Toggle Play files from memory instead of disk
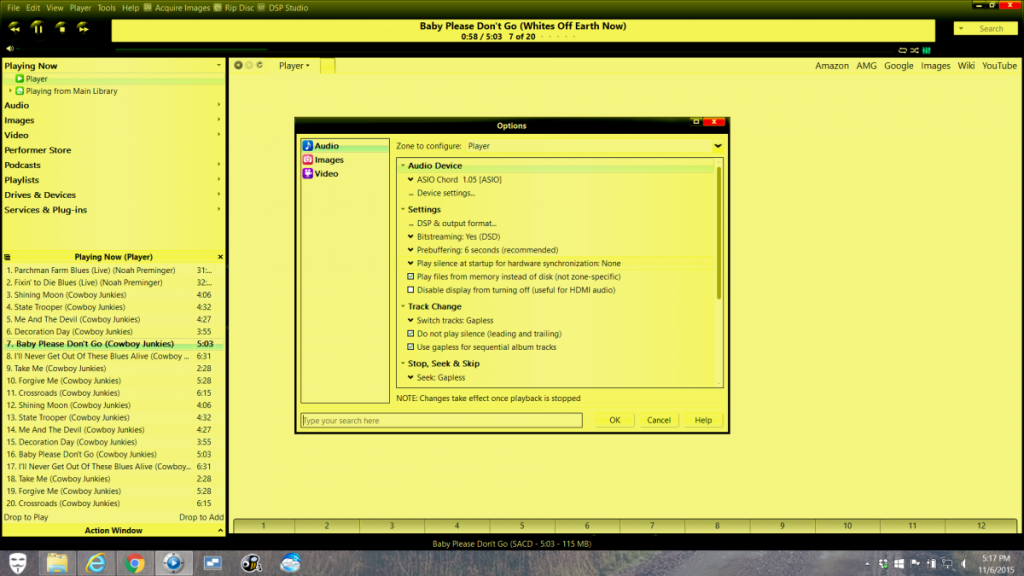 coord(411,277)
